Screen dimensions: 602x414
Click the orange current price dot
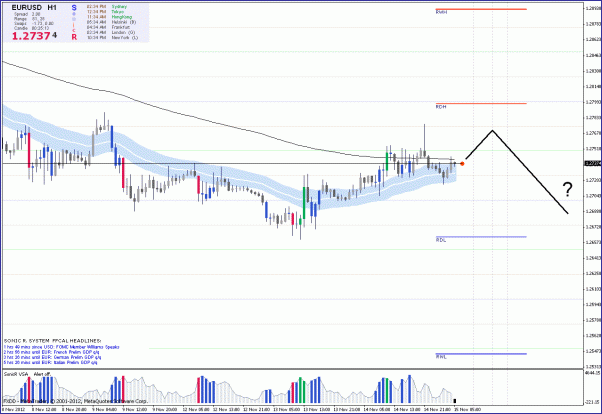click(x=462, y=164)
